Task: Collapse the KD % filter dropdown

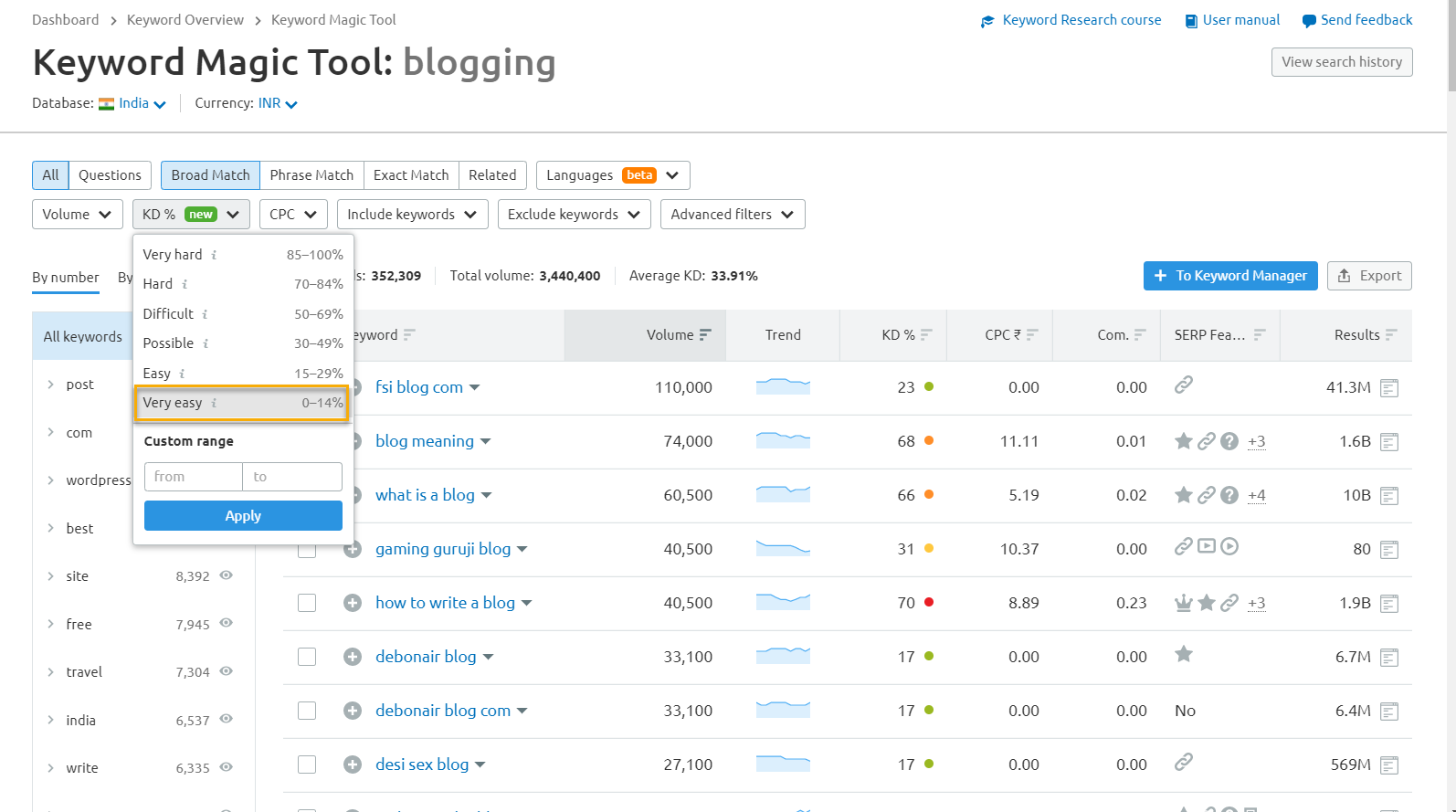Action: pyautogui.click(x=191, y=215)
